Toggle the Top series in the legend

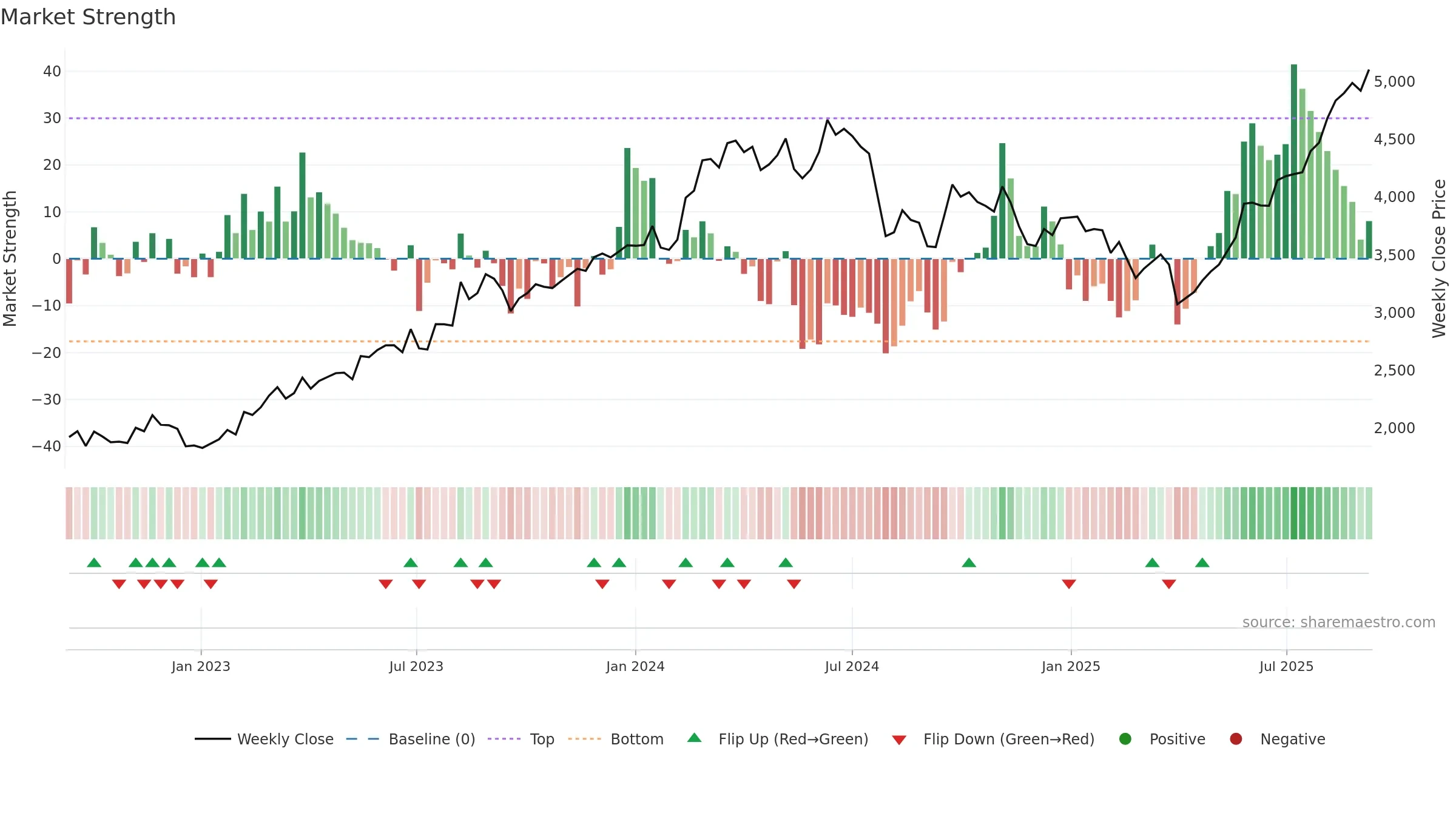521,739
